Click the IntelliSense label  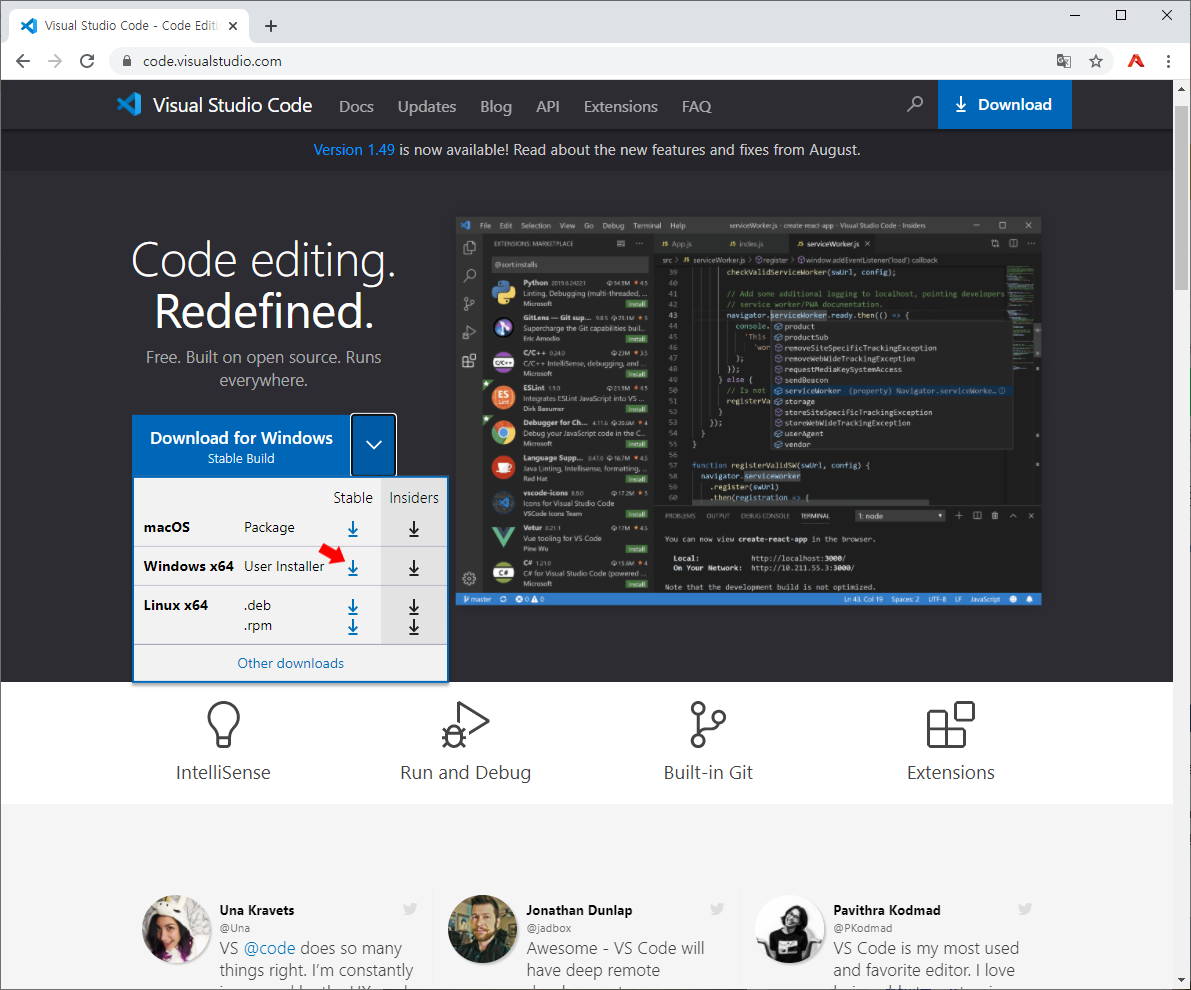pyautogui.click(x=223, y=773)
